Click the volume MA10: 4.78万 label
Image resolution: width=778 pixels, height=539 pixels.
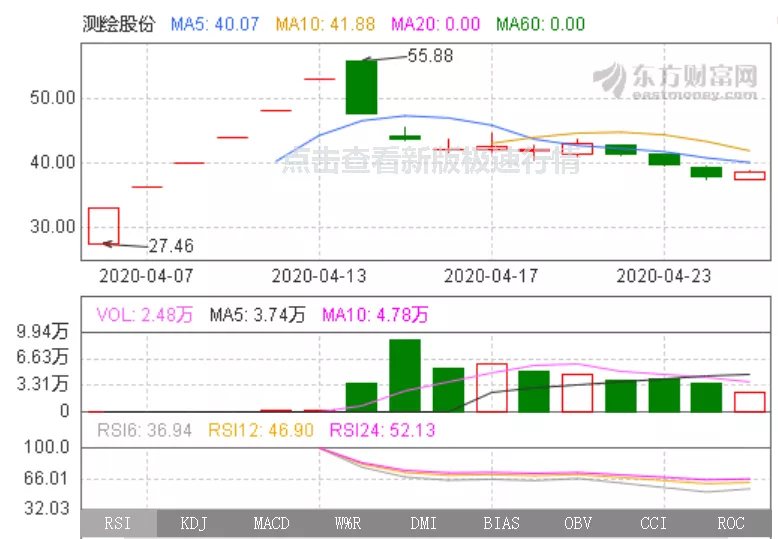(375, 315)
